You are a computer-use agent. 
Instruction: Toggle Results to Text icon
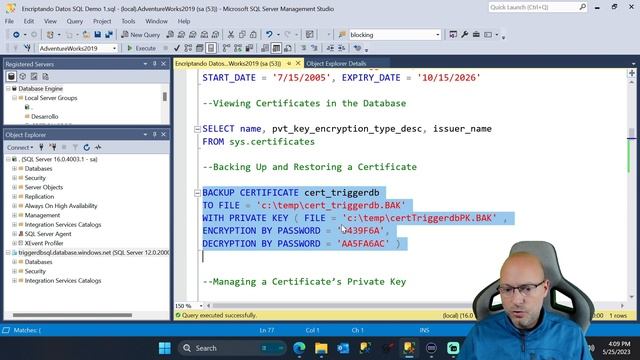(x=265, y=48)
